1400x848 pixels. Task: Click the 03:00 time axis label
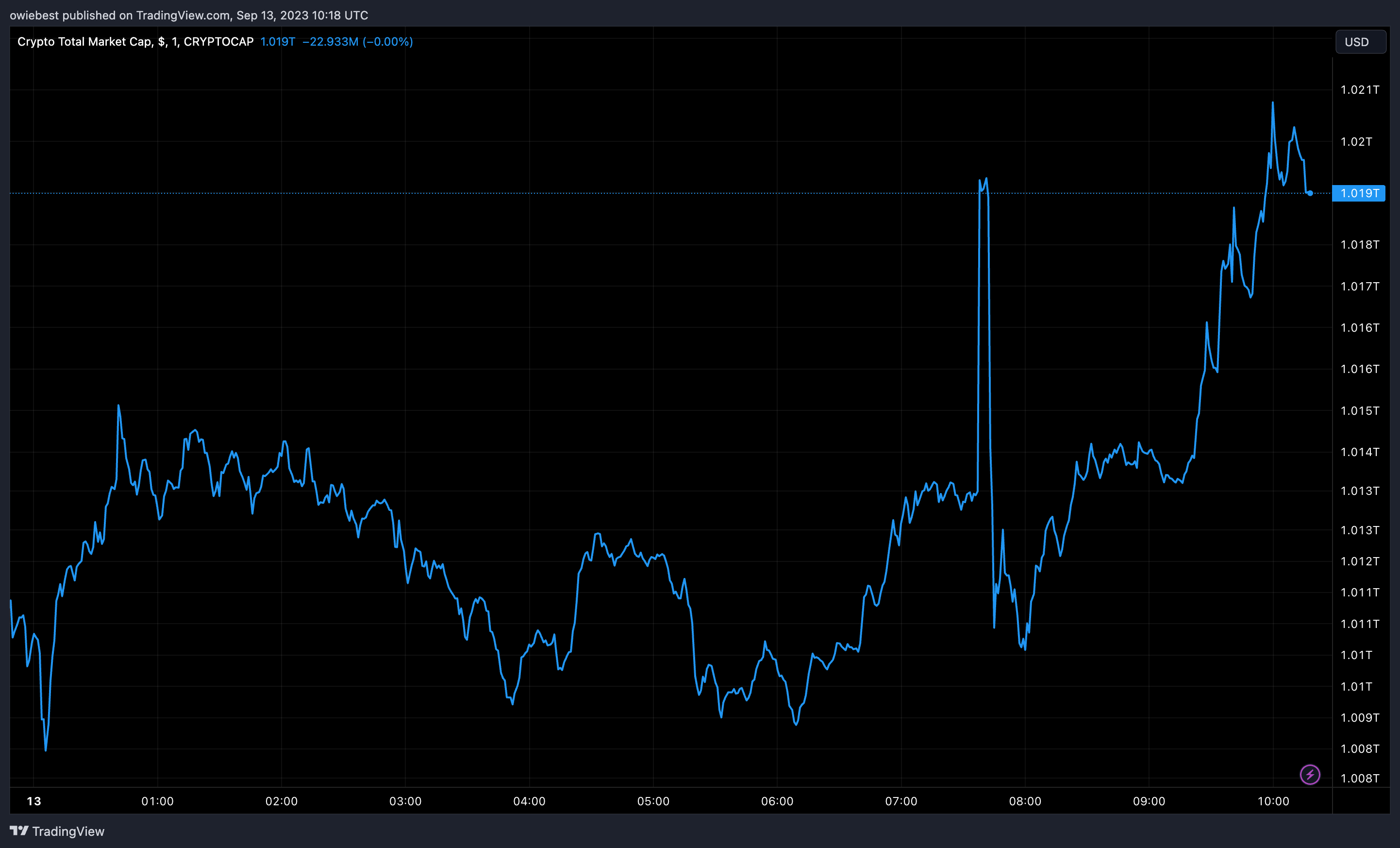405,801
